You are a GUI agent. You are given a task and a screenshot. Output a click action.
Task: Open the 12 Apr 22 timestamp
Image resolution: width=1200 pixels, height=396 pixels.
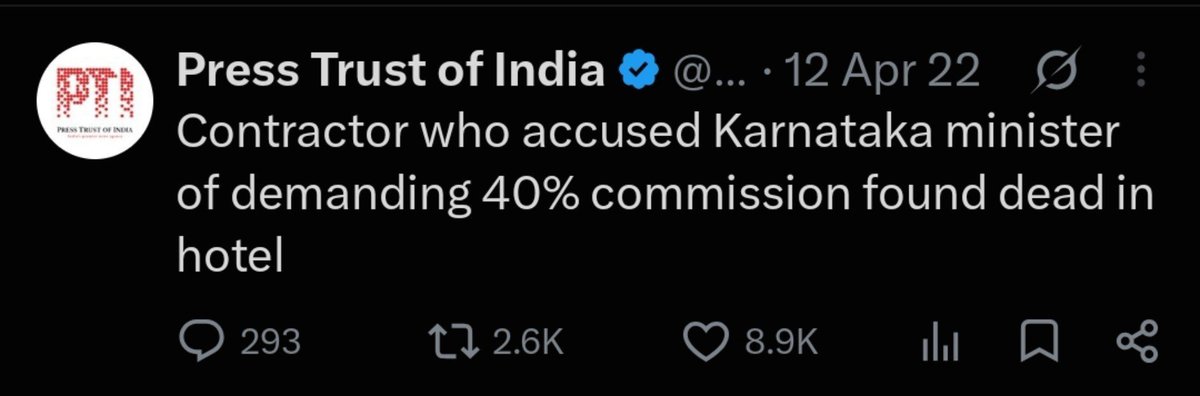[874, 73]
